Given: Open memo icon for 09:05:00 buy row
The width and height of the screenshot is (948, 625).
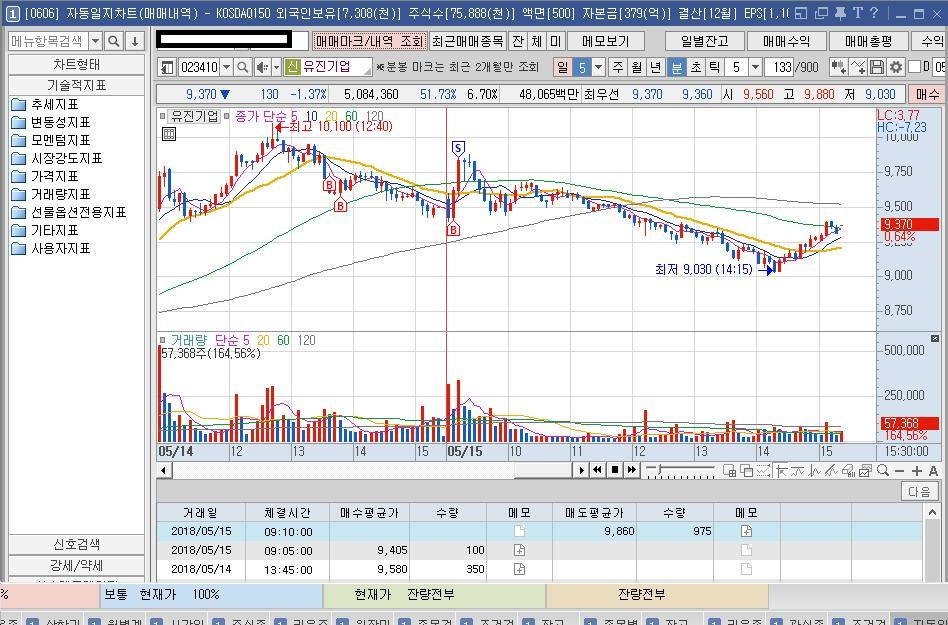Looking at the screenshot, I should [x=519, y=550].
